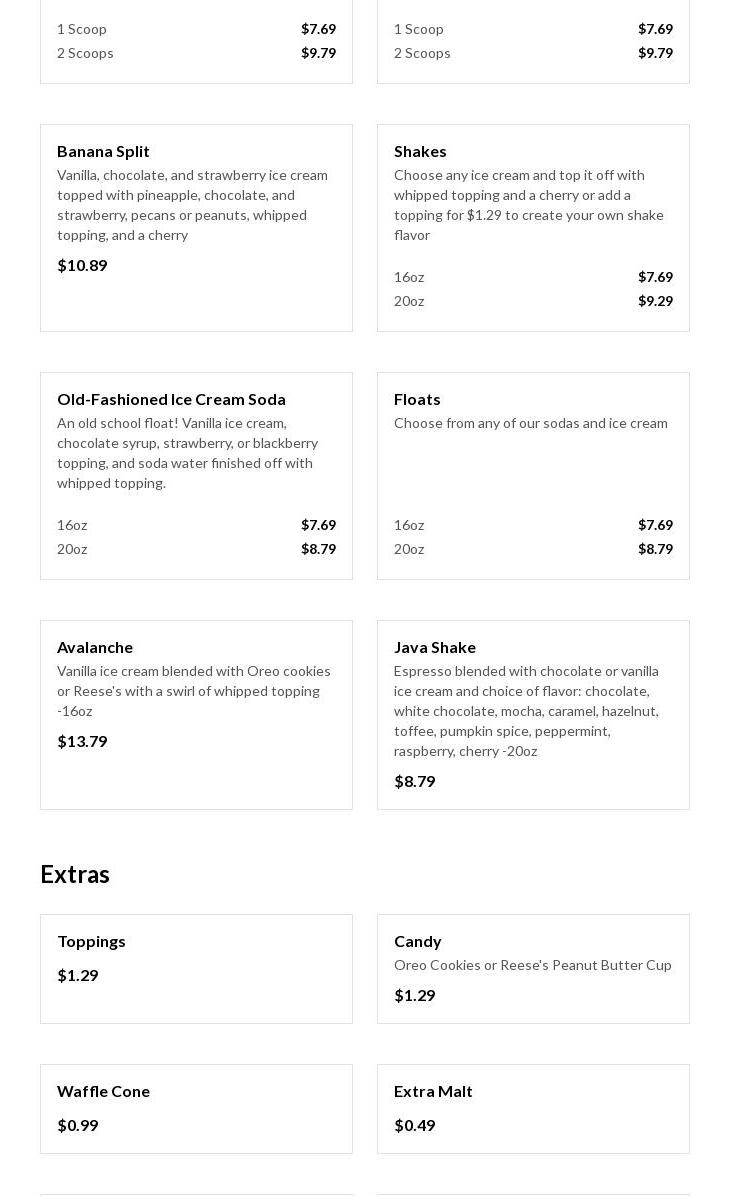The height and width of the screenshot is (1196, 730).
Task: Select the Candy extra item
Action: click(418, 941)
